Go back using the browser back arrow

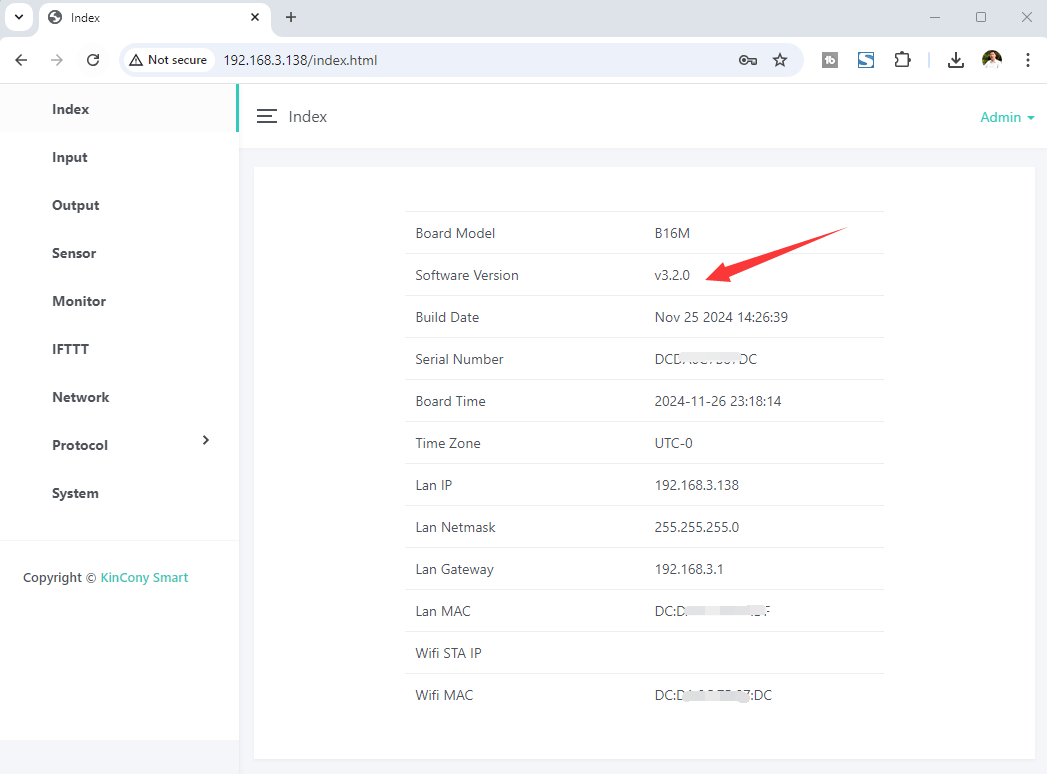point(21,60)
